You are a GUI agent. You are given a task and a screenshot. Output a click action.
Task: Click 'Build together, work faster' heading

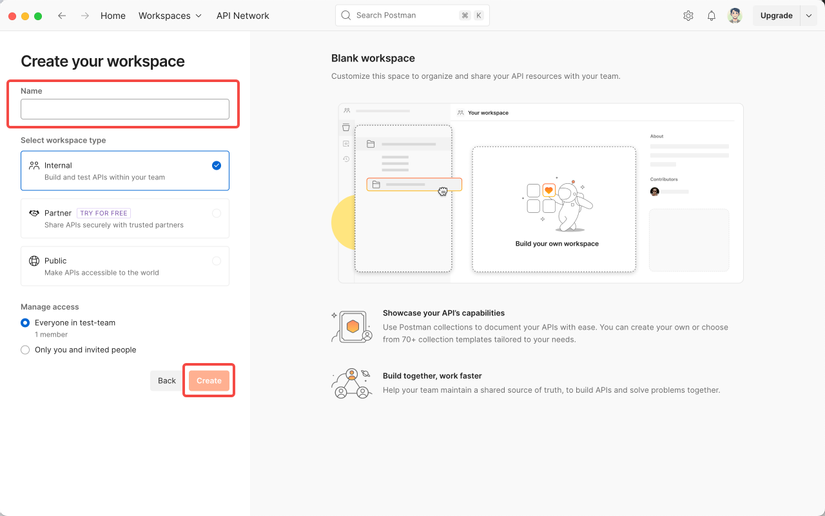click(x=432, y=376)
